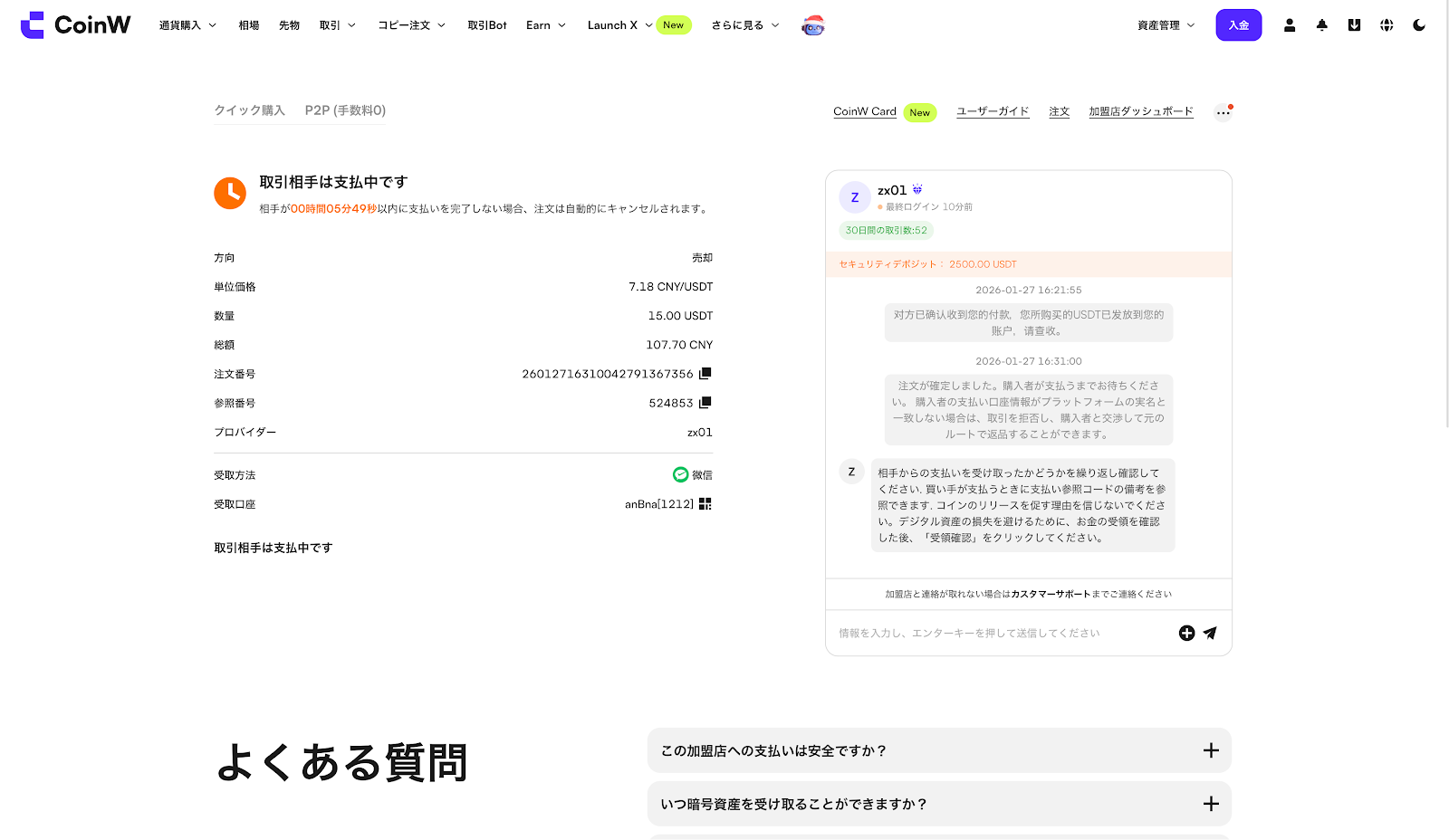Open the 相場 menu item
1449x840 pixels.
point(249,25)
